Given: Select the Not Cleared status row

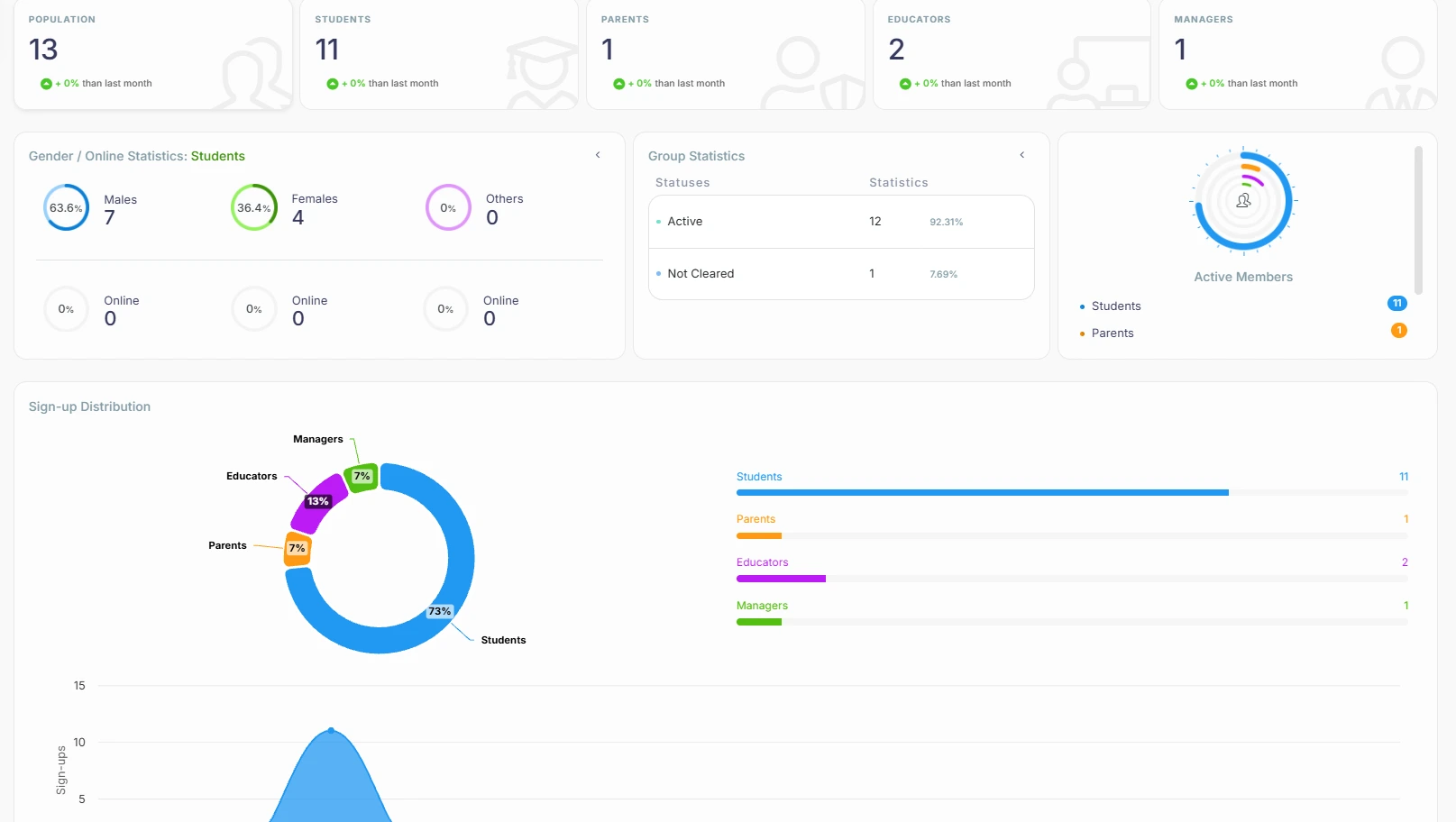Looking at the screenshot, I should 841,274.
